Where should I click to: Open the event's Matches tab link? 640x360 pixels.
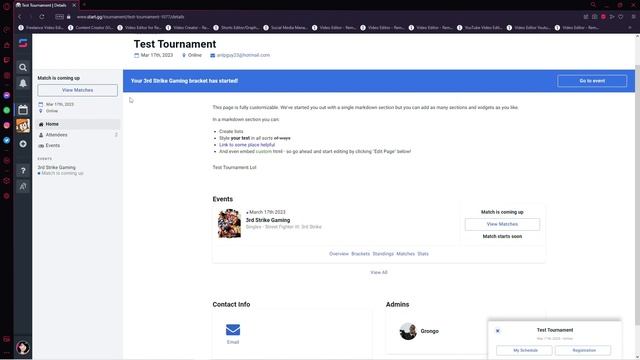pyautogui.click(x=405, y=254)
